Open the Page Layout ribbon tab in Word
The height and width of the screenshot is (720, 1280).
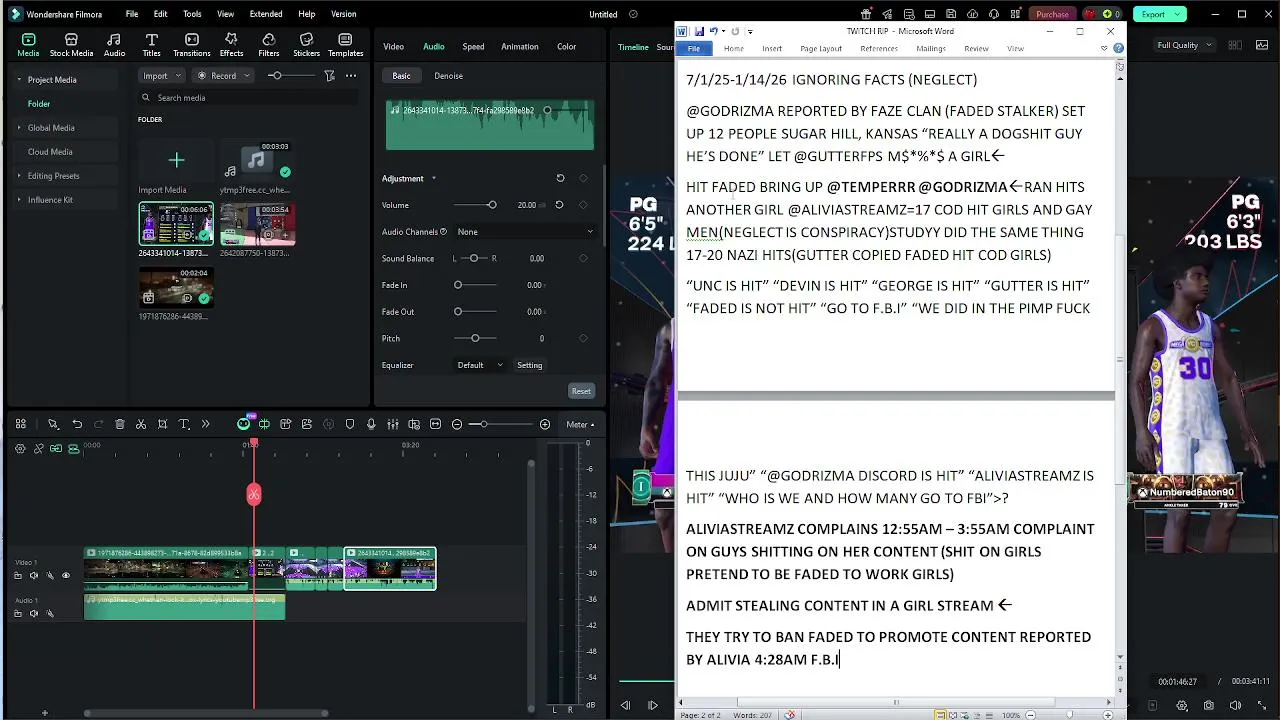click(821, 48)
